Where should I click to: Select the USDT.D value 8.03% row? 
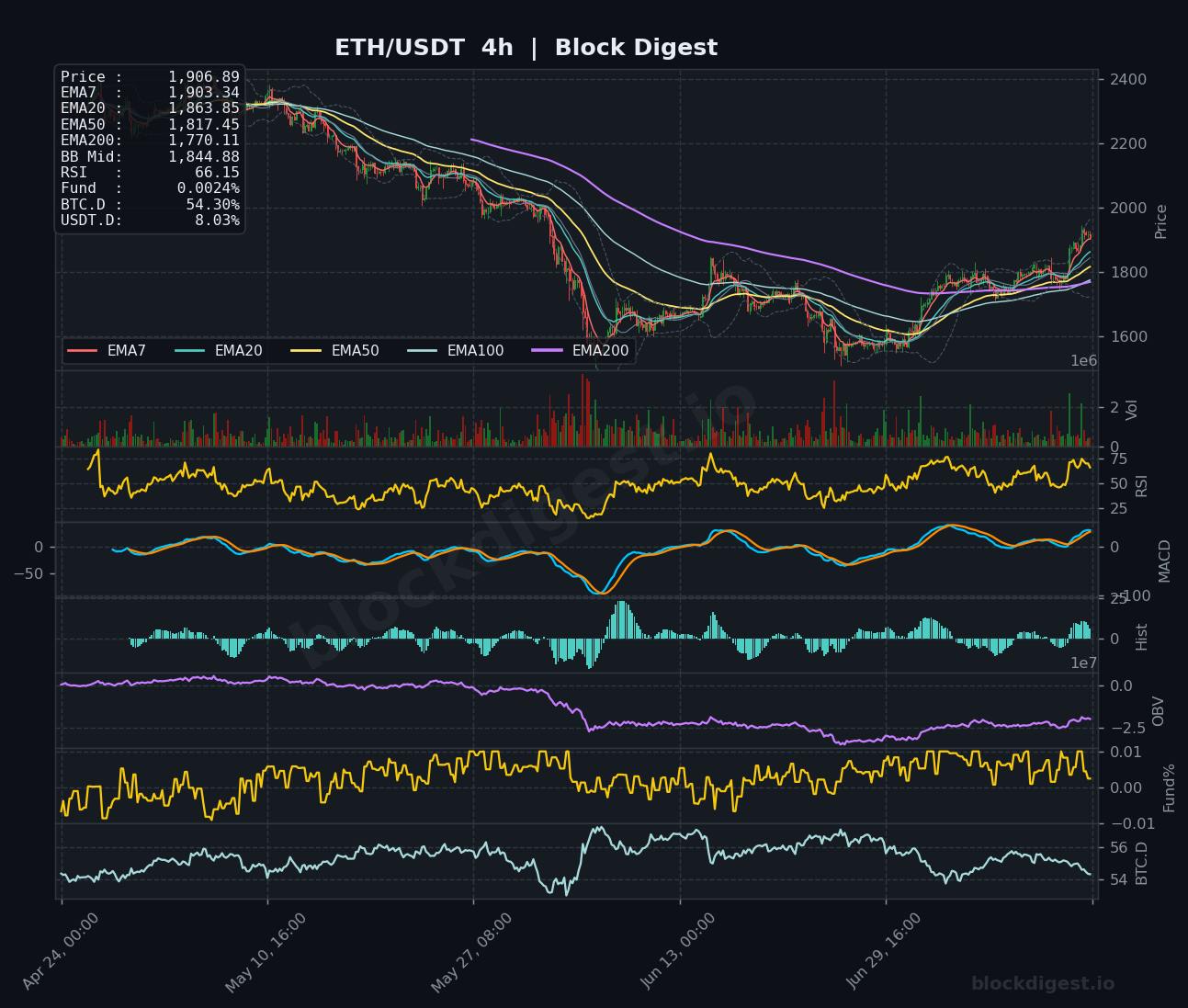(x=150, y=221)
